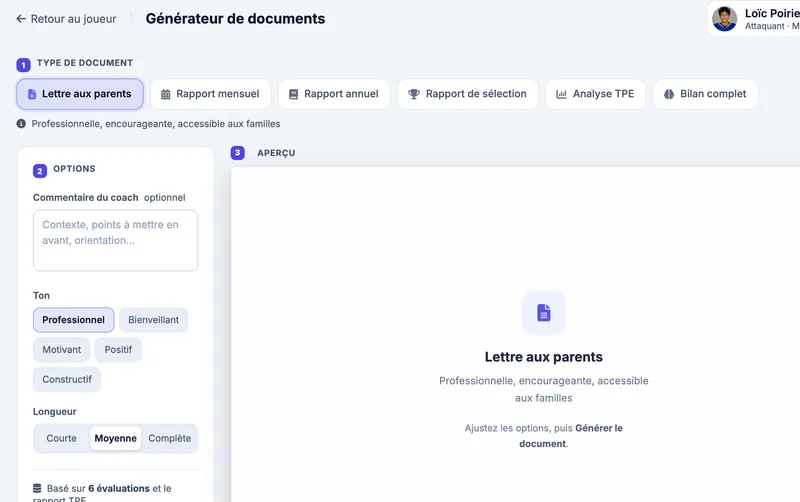Click the 'TYPE DE DOCUMENT' section label
The width and height of the screenshot is (800, 502).
(x=85, y=63)
